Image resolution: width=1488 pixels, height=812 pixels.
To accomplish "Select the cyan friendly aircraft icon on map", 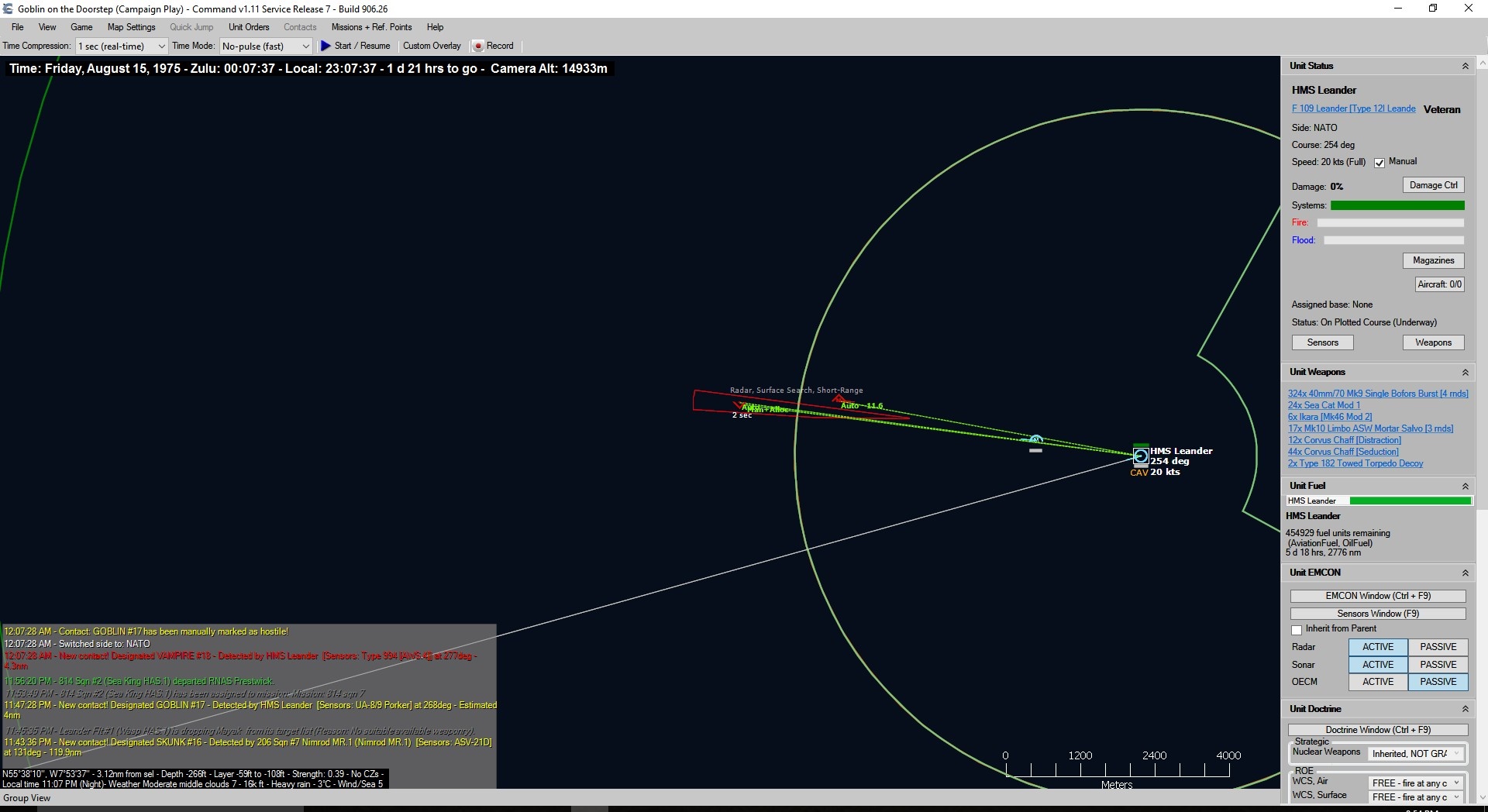I will (1036, 440).
